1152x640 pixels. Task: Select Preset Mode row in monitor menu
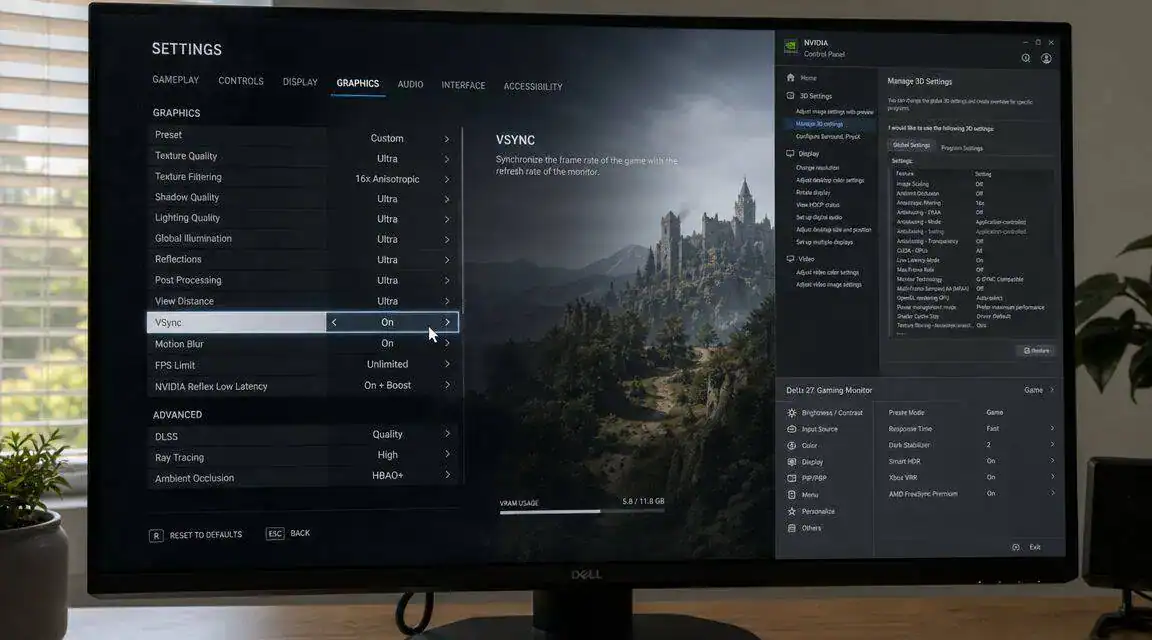972,412
